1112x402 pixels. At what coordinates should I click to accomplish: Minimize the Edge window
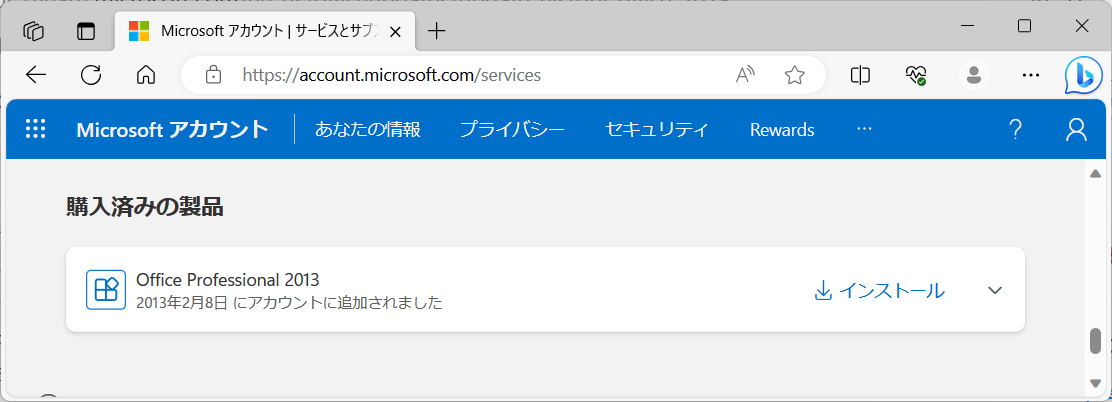tap(967, 26)
